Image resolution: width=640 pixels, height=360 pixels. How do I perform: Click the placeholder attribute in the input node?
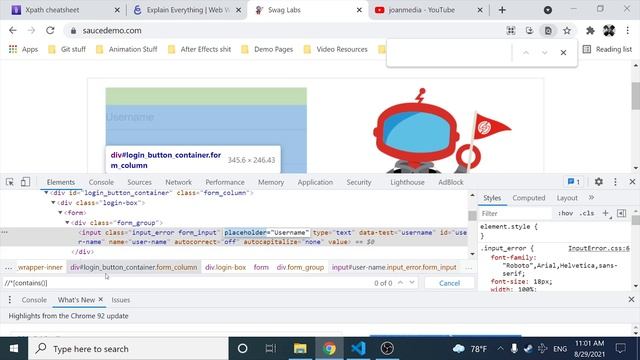coord(266,233)
